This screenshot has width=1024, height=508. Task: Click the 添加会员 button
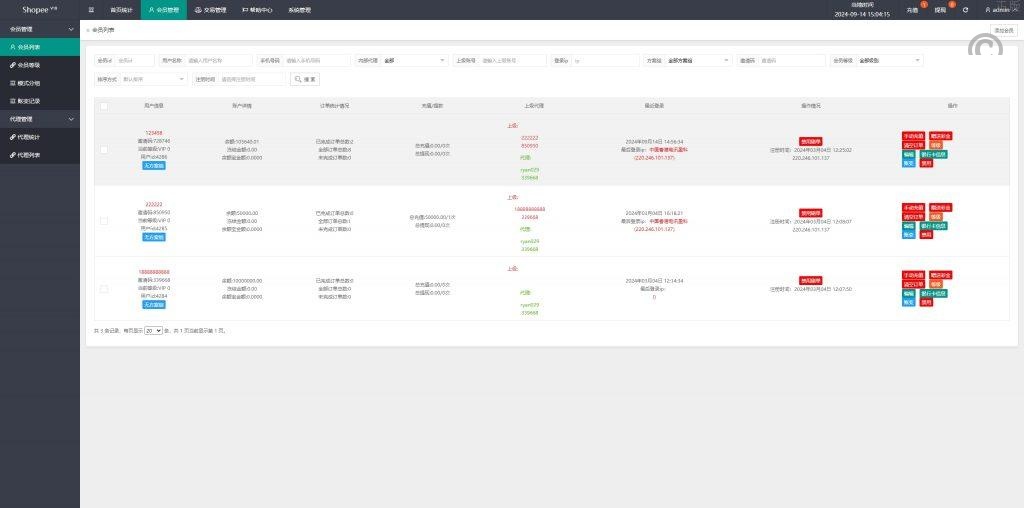1003,30
